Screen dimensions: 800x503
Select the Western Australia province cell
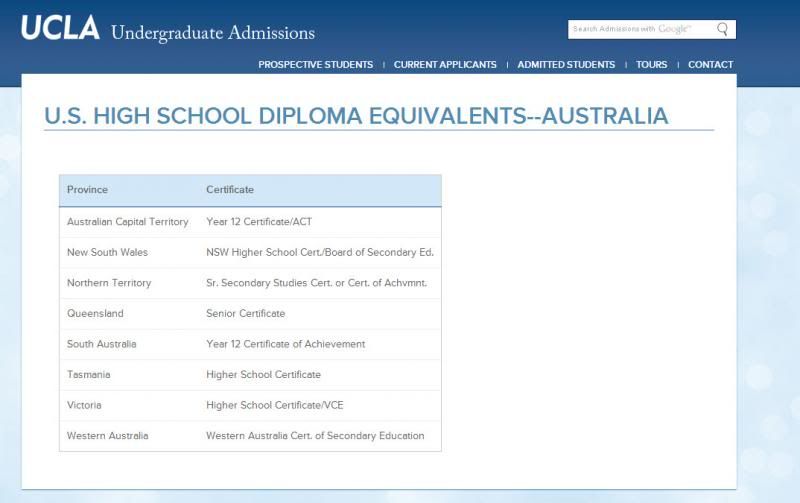point(107,436)
